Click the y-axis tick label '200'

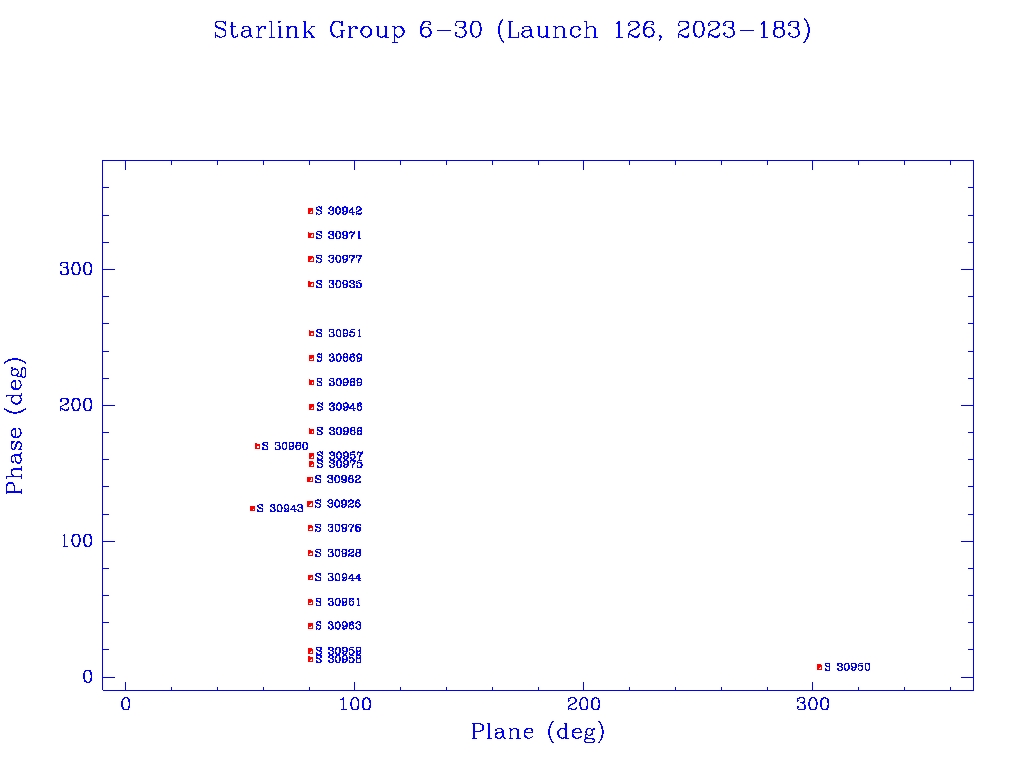point(76,405)
